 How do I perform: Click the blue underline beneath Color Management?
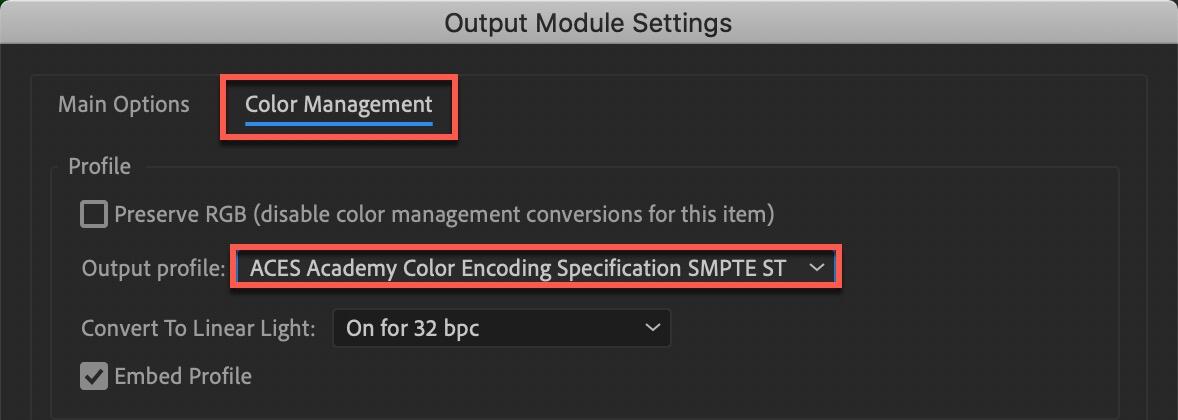click(x=338, y=123)
